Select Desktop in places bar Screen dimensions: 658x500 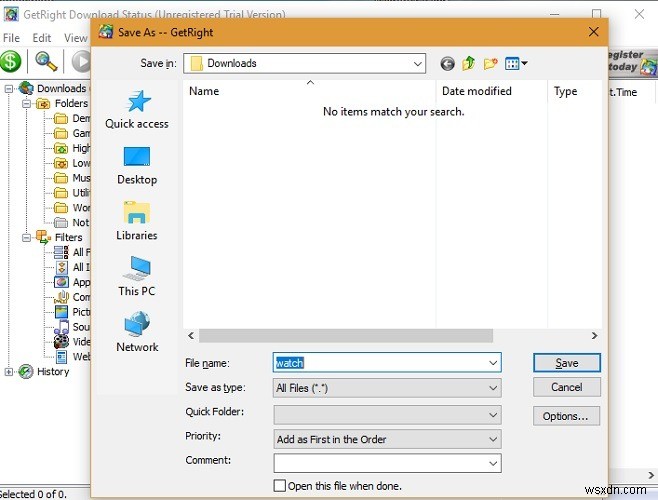coord(137,166)
